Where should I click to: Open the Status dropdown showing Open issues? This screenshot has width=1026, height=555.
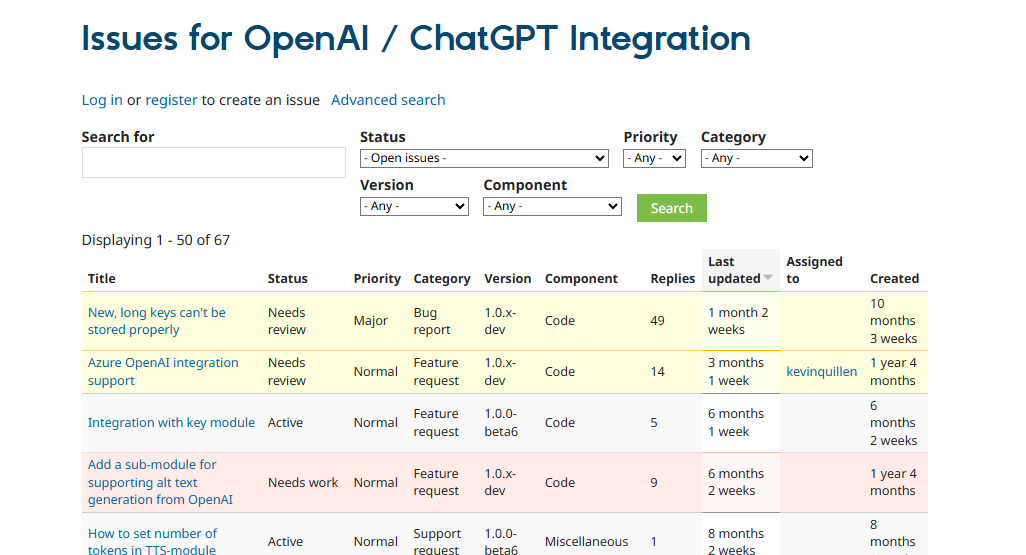pos(484,158)
